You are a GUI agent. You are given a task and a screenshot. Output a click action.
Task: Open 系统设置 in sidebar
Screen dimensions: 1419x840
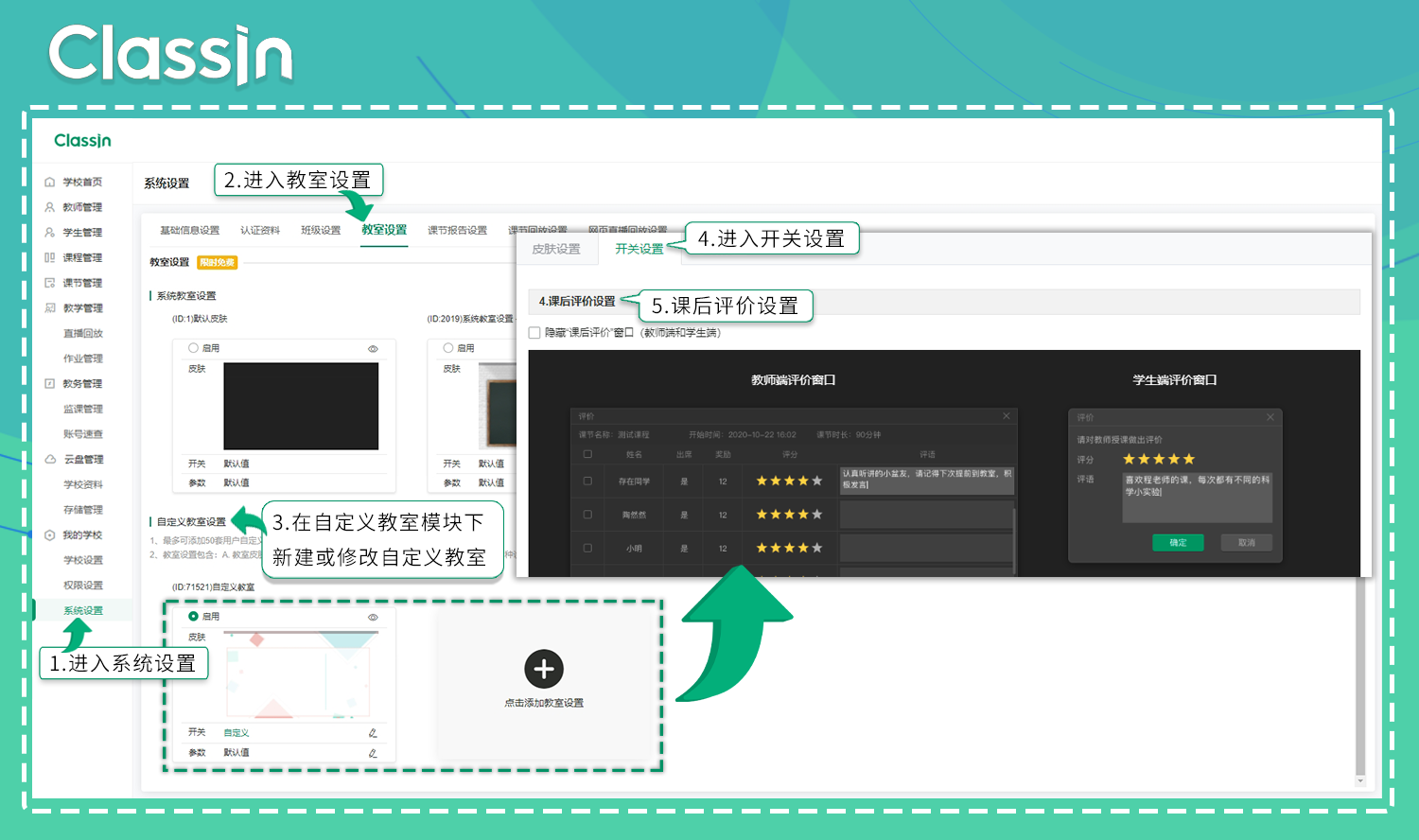[83, 610]
